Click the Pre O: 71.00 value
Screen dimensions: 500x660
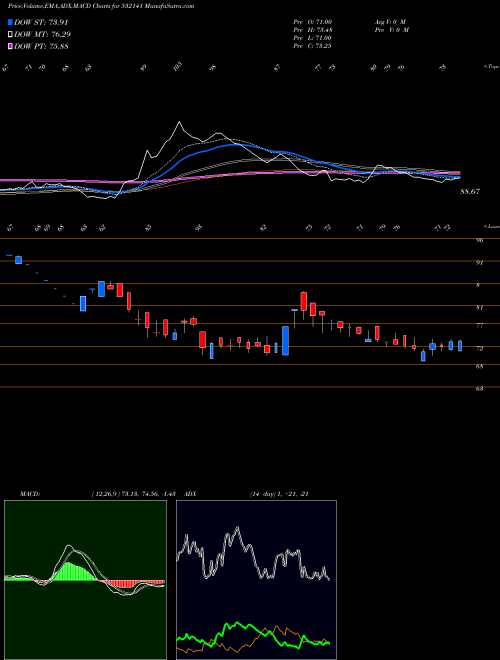point(313,22)
